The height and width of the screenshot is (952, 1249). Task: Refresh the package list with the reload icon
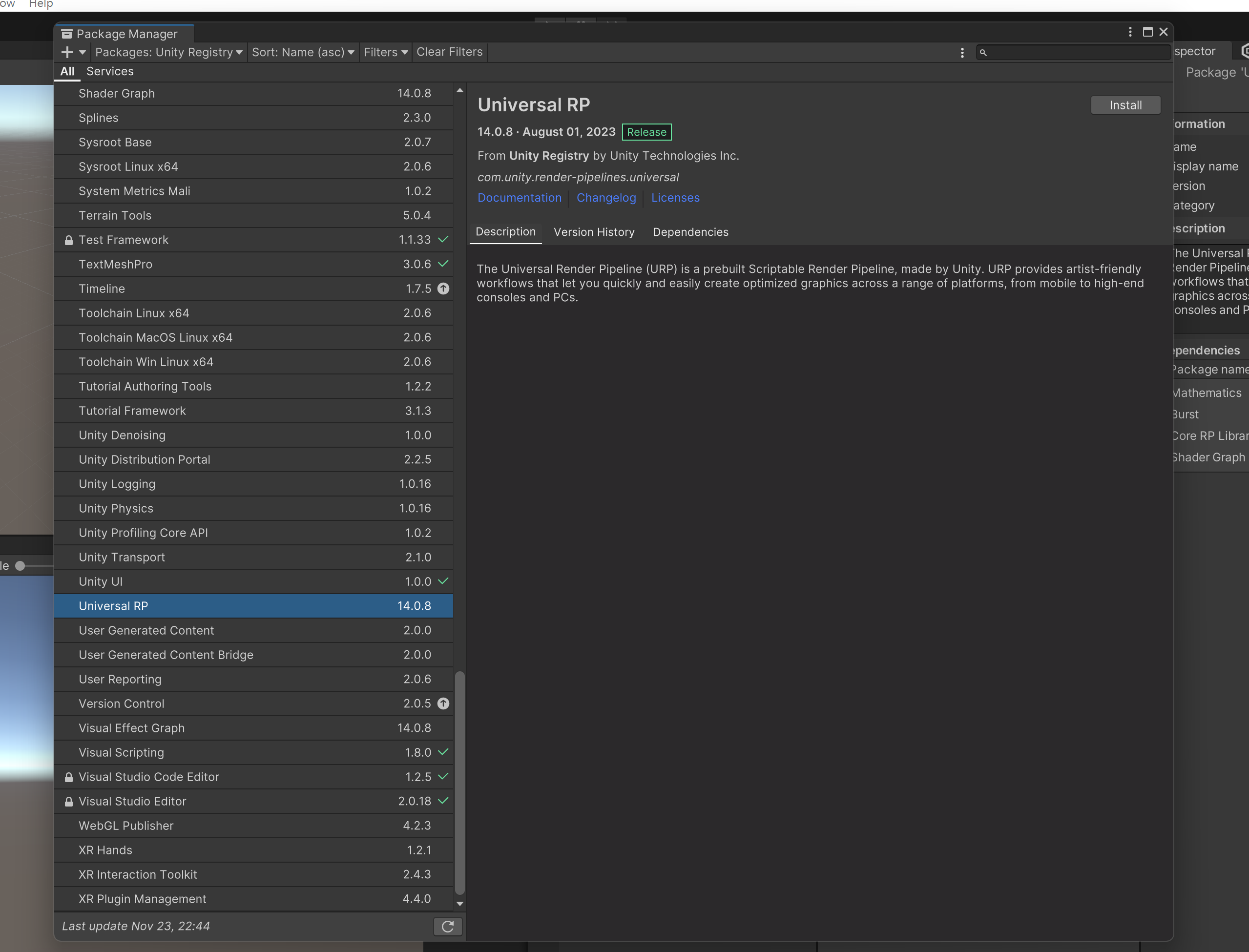tap(448, 926)
